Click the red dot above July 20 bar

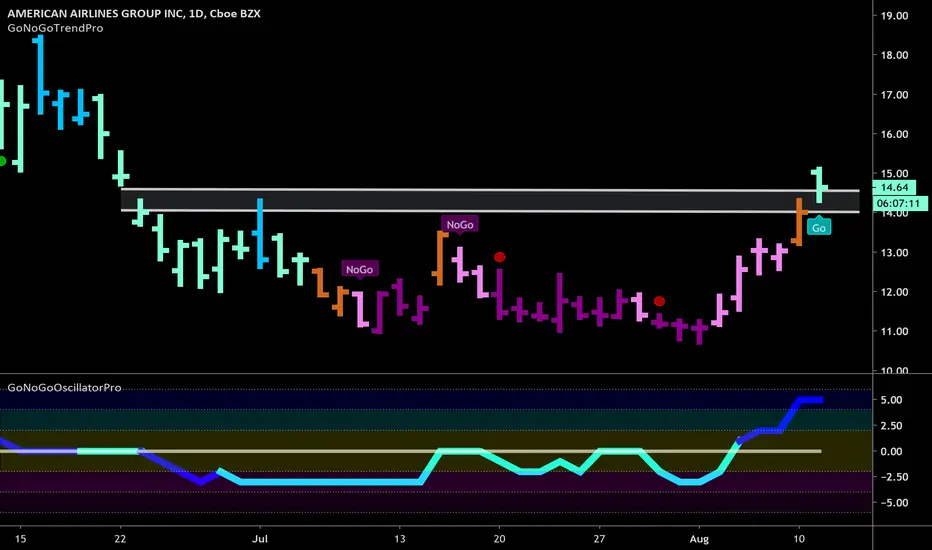(x=499, y=257)
